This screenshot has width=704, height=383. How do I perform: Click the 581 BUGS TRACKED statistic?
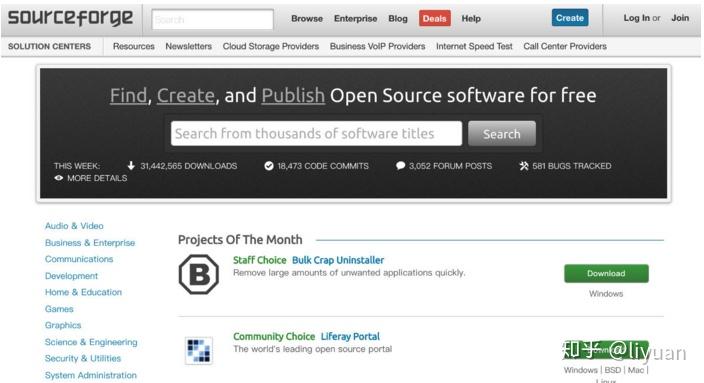572,166
